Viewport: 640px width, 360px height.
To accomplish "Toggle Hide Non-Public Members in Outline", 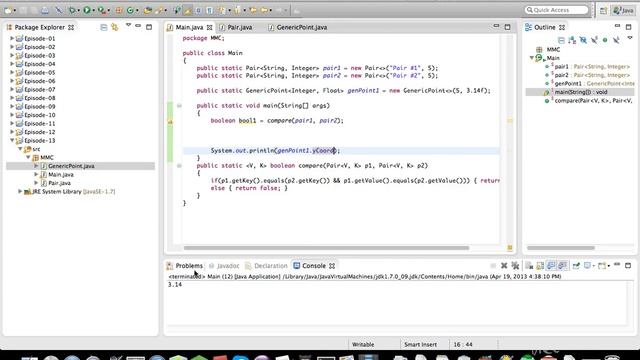I will click(605, 40).
